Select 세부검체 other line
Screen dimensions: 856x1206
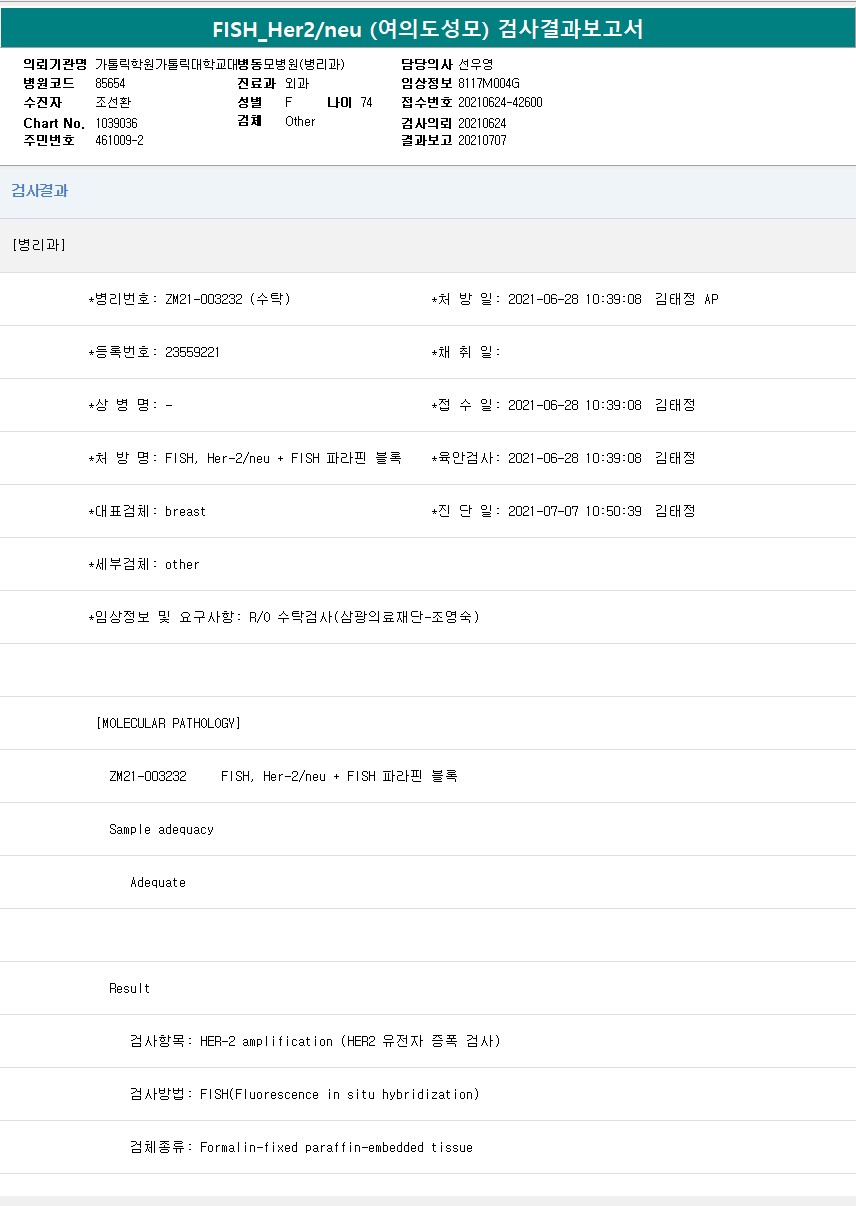coord(144,564)
